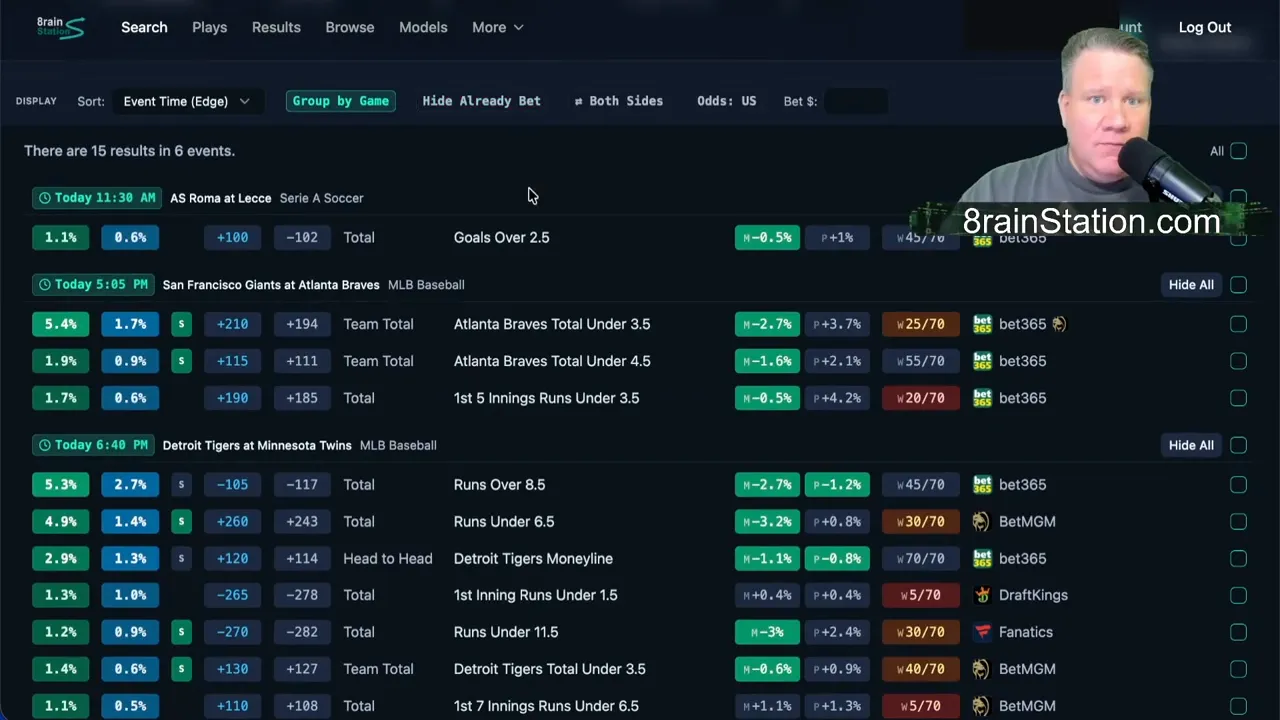Change the Odds: US format selector

pos(726,101)
